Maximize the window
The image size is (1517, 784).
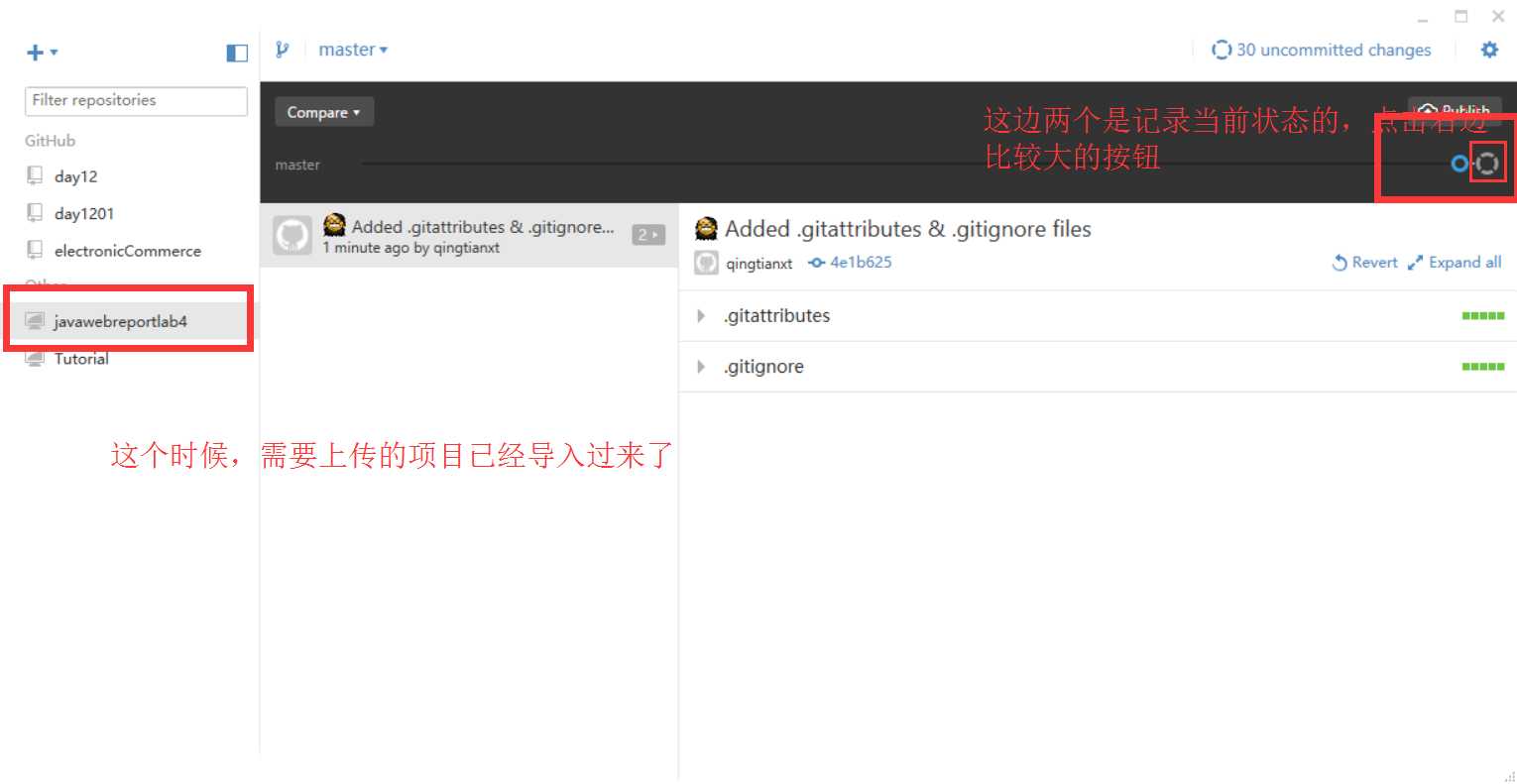coord(1460,16)
